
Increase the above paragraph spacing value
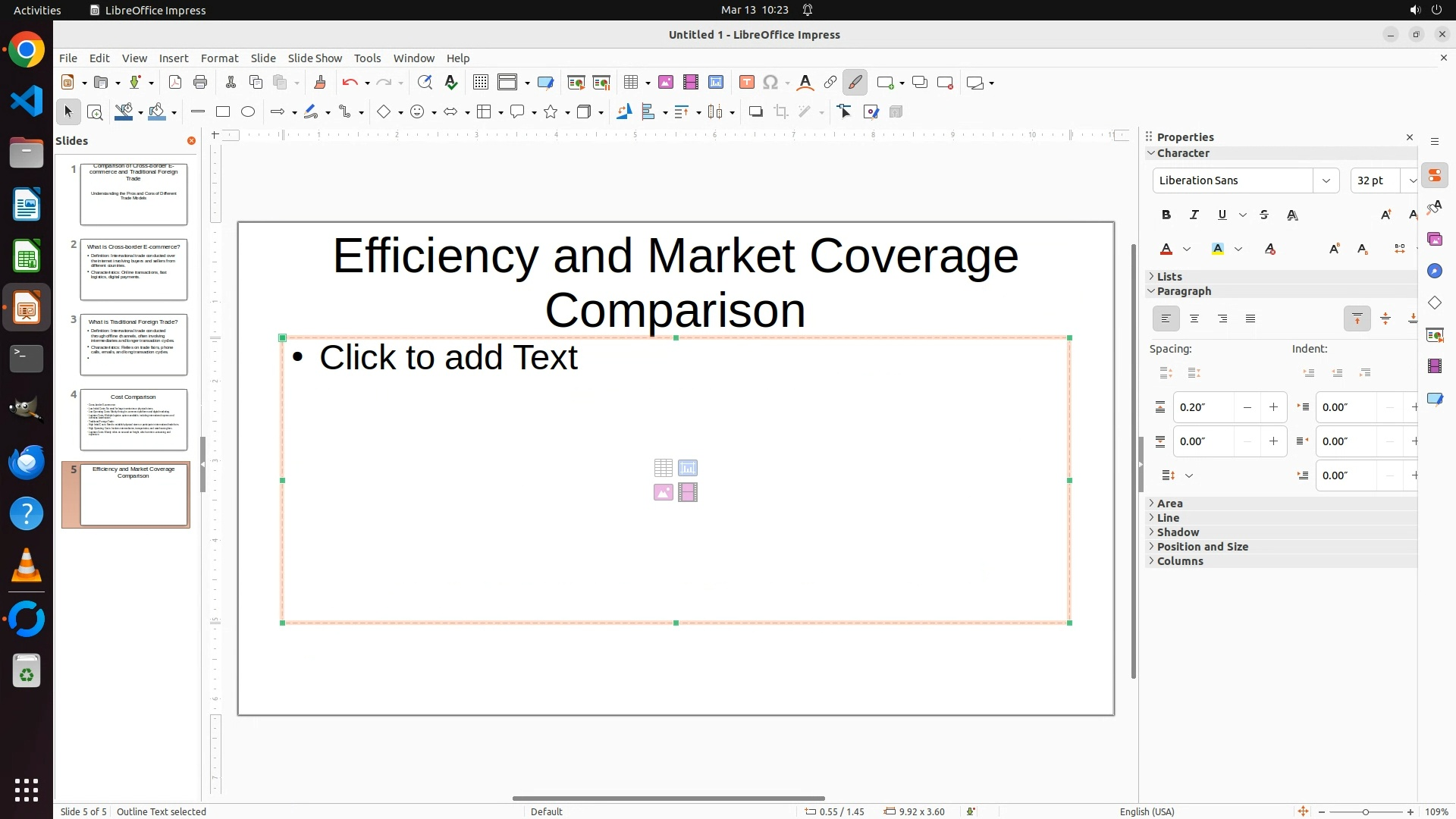tap(1273, 407)
